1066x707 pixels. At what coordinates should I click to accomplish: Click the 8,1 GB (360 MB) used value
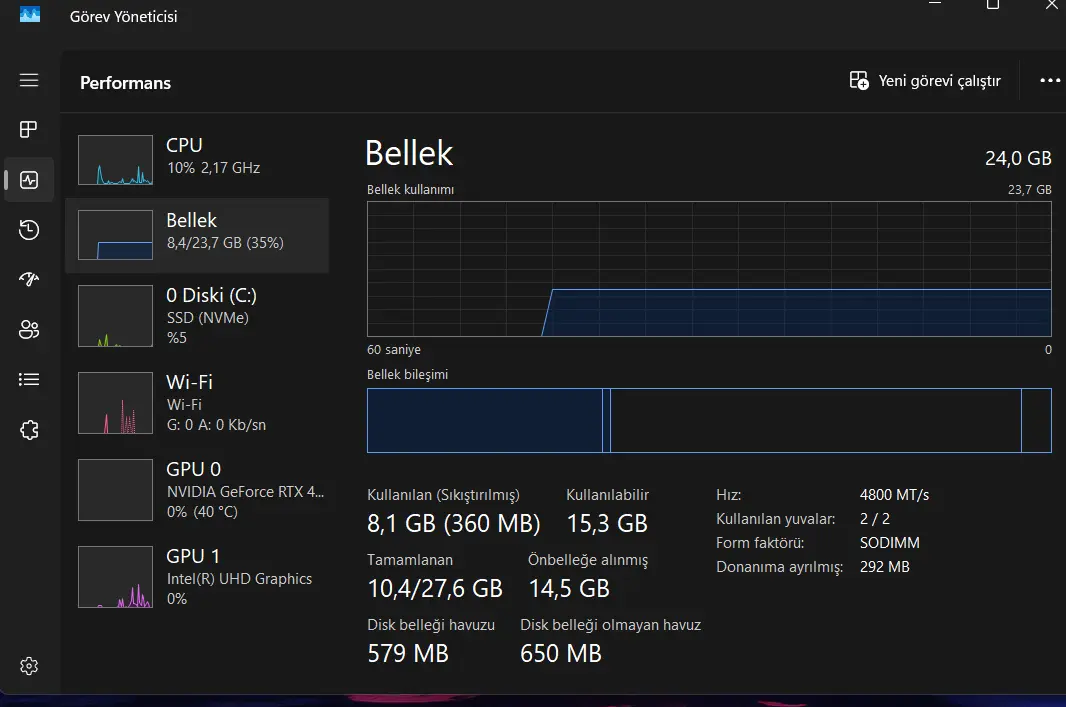pyautogui.click(x=453, y=523)
